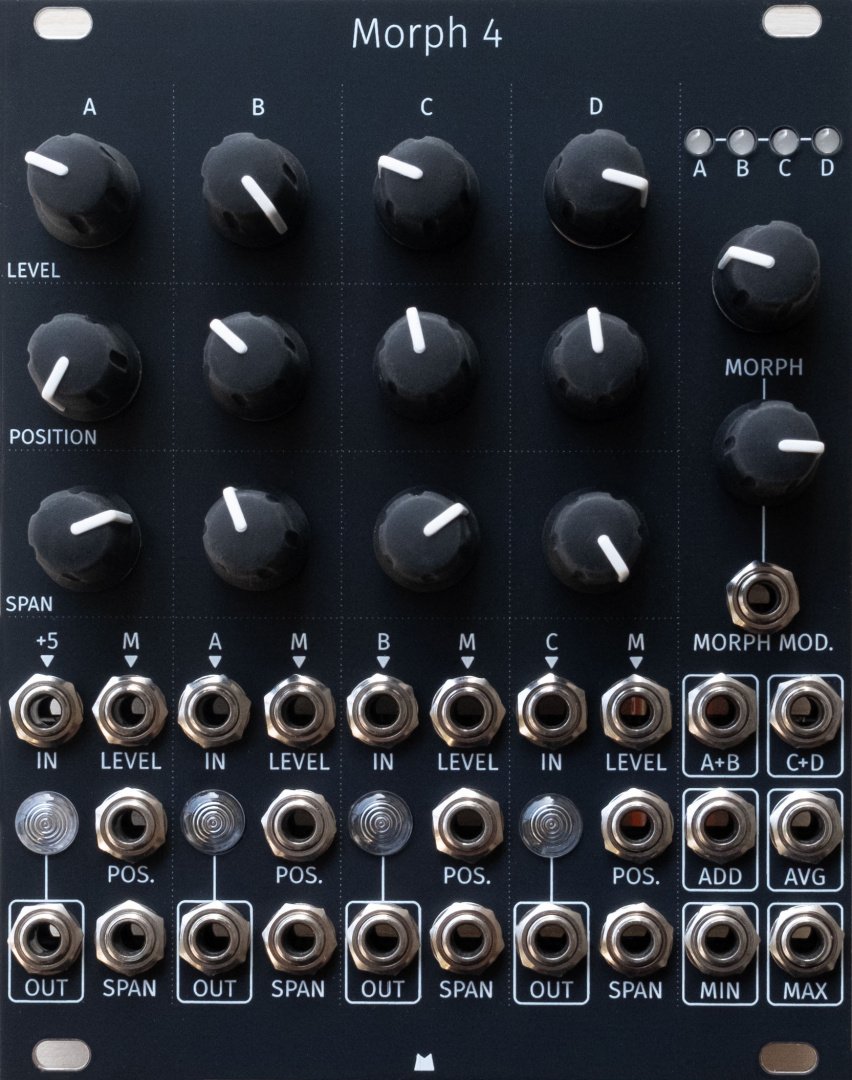Tweak the channel D SPAN knob
Screen dimensions: 852x1080
(595, 539)
